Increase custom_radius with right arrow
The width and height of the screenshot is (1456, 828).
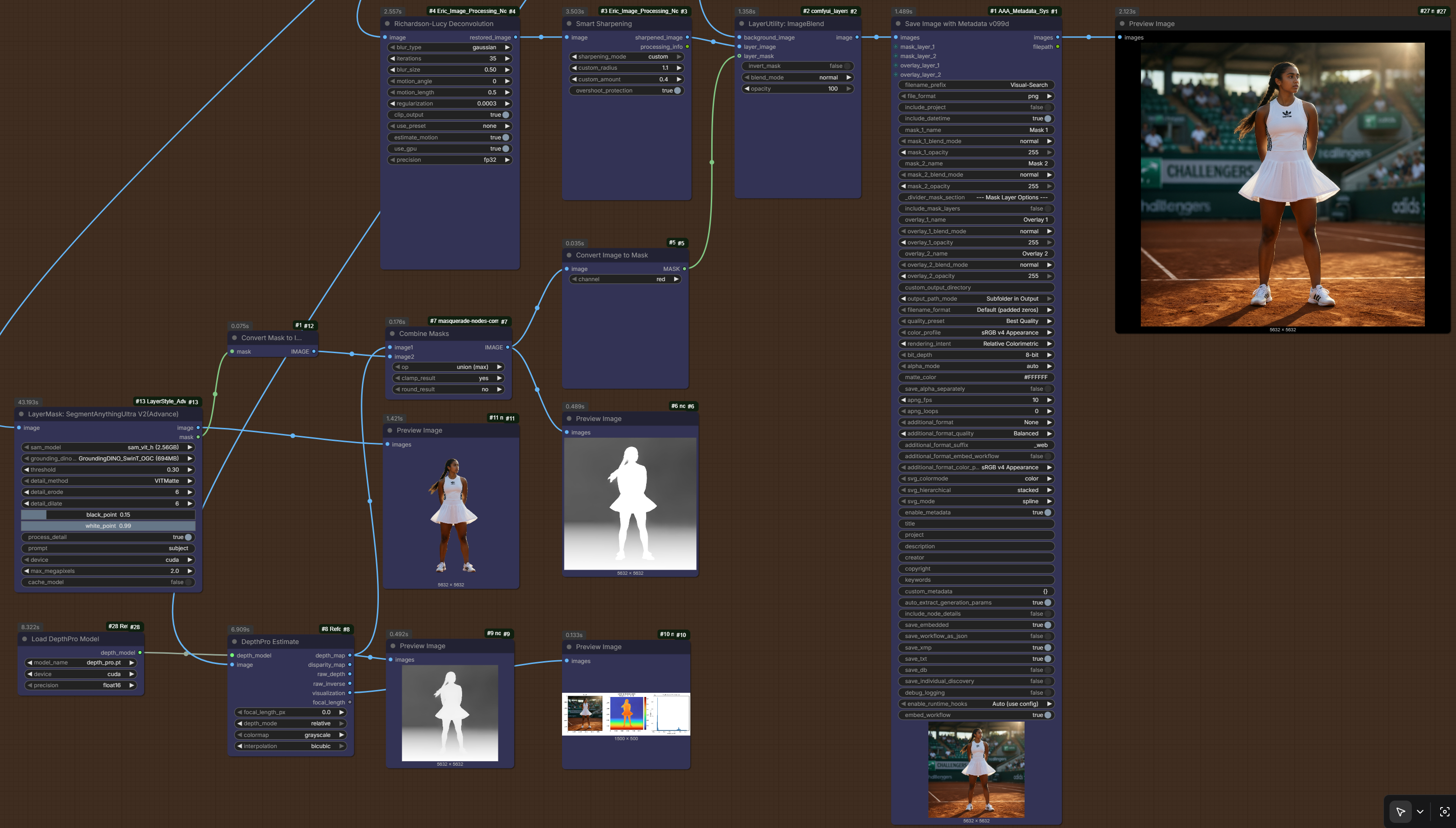click(x=679, y=68)
